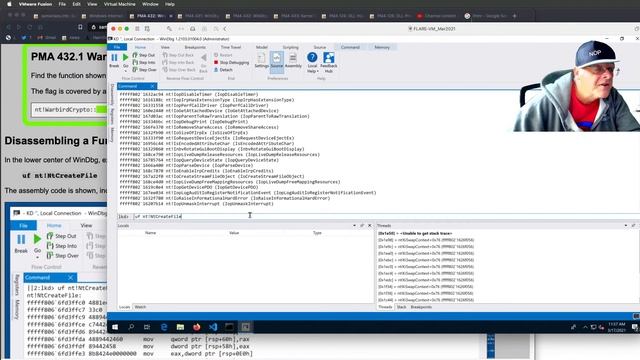Toggle Assembly mode preference
Screen dimensions: 640x360
pyautogui.click(x=293, y=60)
